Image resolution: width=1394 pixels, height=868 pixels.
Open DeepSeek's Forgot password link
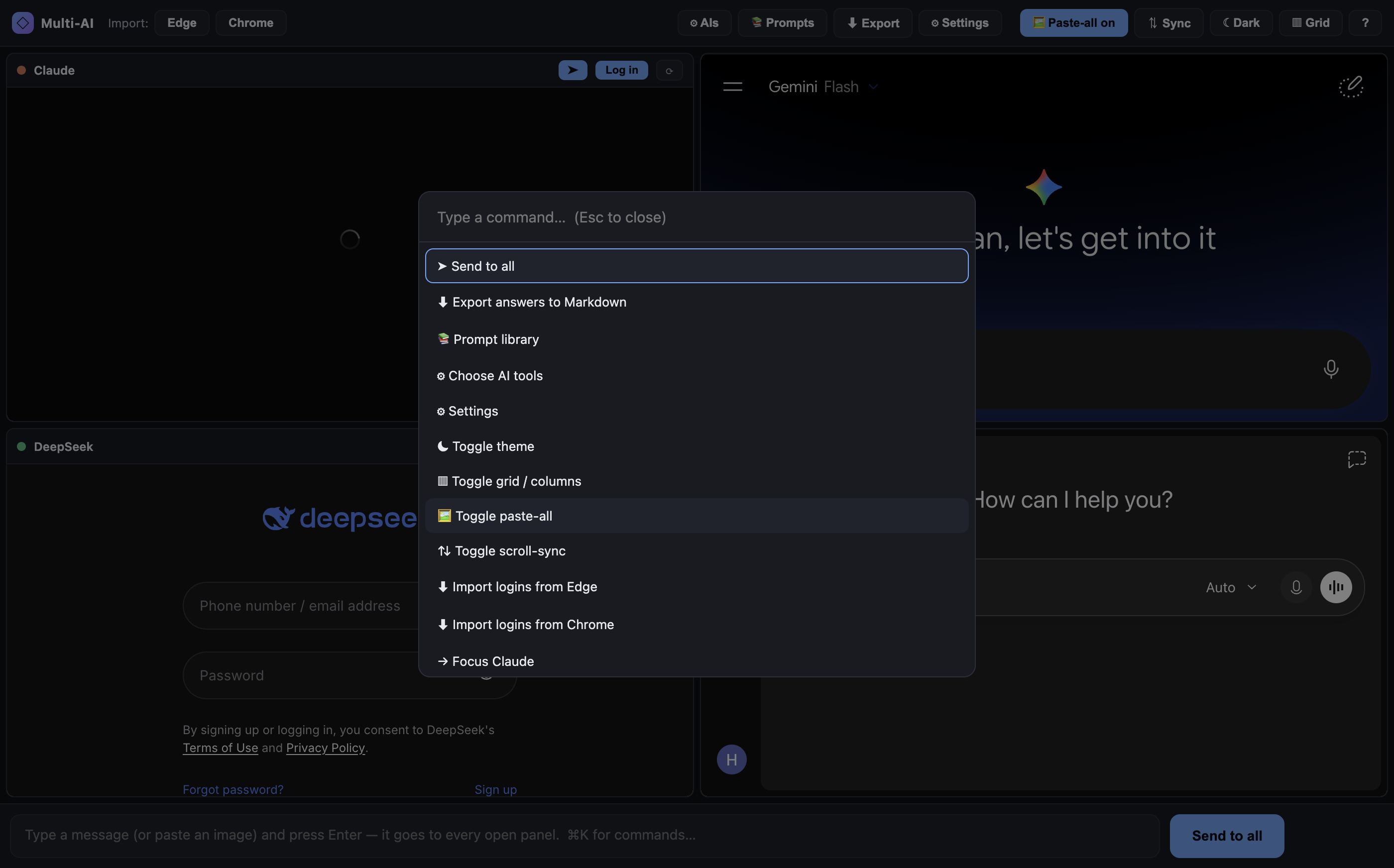click(233, 789)
